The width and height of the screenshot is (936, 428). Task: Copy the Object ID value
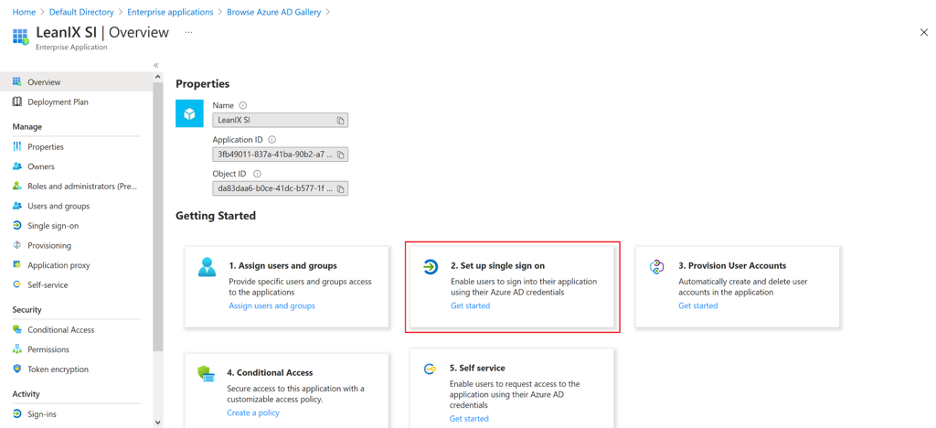click(340, 189)
